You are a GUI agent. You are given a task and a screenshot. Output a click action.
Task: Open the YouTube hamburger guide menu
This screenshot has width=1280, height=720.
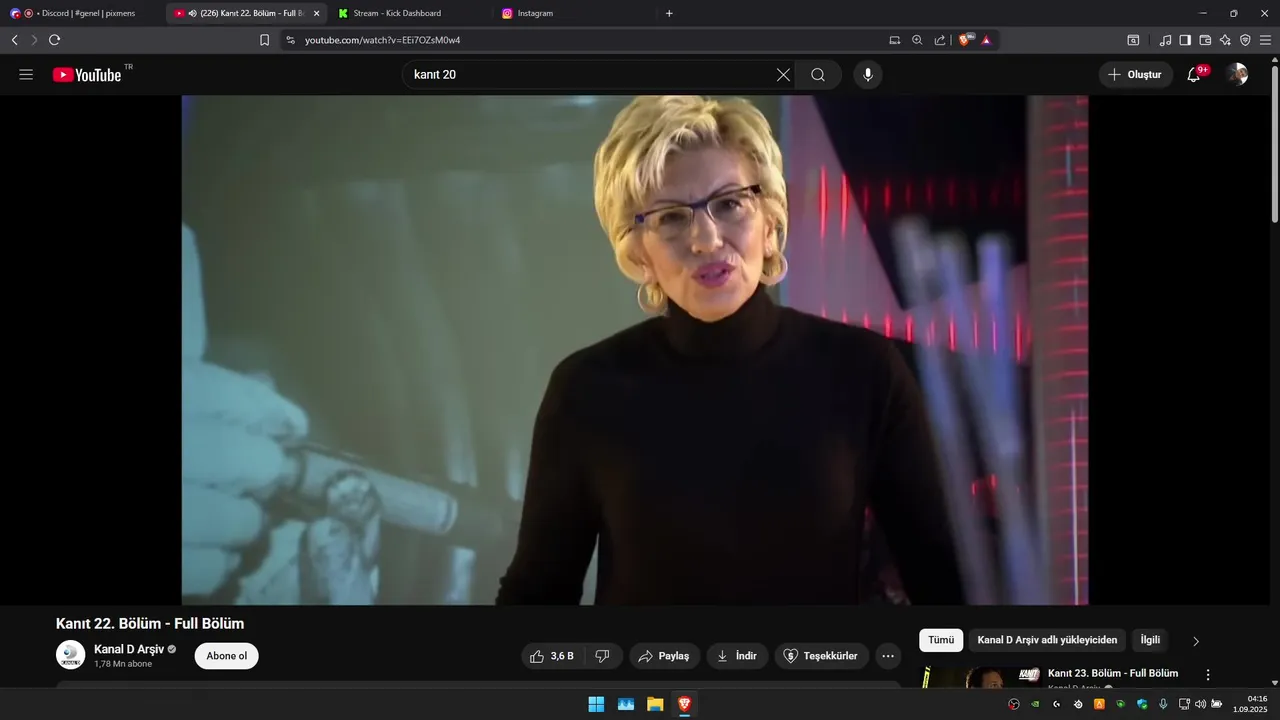coord(26,75)
